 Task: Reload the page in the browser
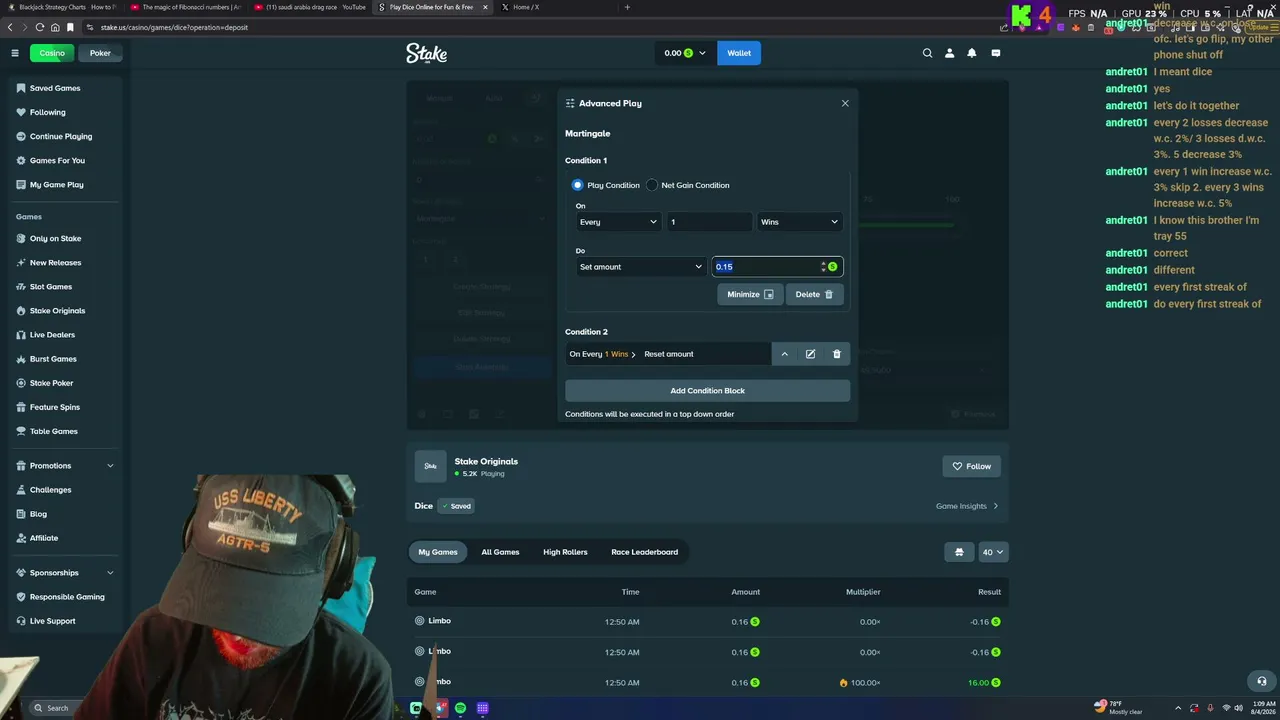click(x=39, y=27)
